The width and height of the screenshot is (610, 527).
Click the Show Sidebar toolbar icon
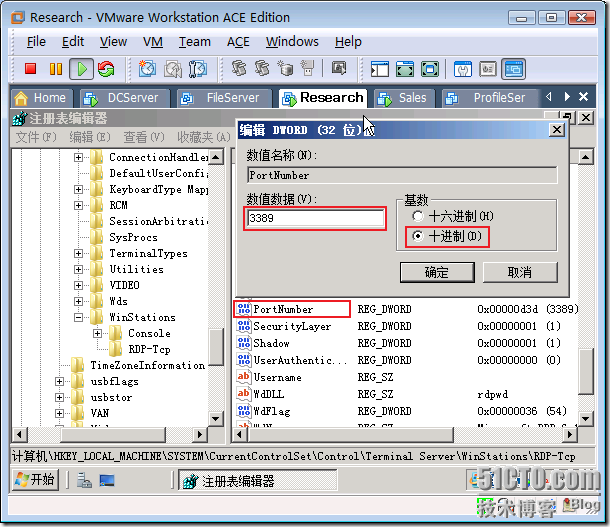[379, 69]
